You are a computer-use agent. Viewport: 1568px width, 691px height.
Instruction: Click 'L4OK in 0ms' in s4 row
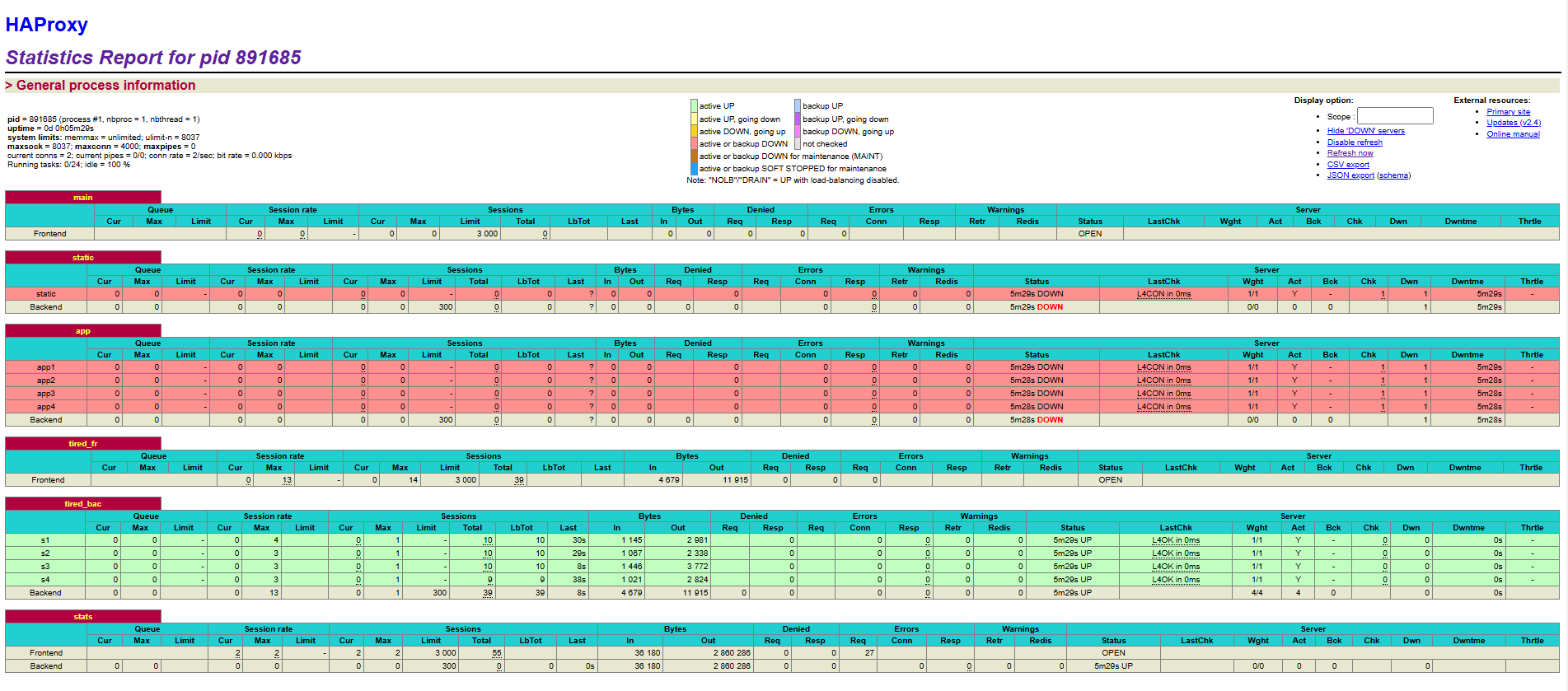pos(1176,580)
